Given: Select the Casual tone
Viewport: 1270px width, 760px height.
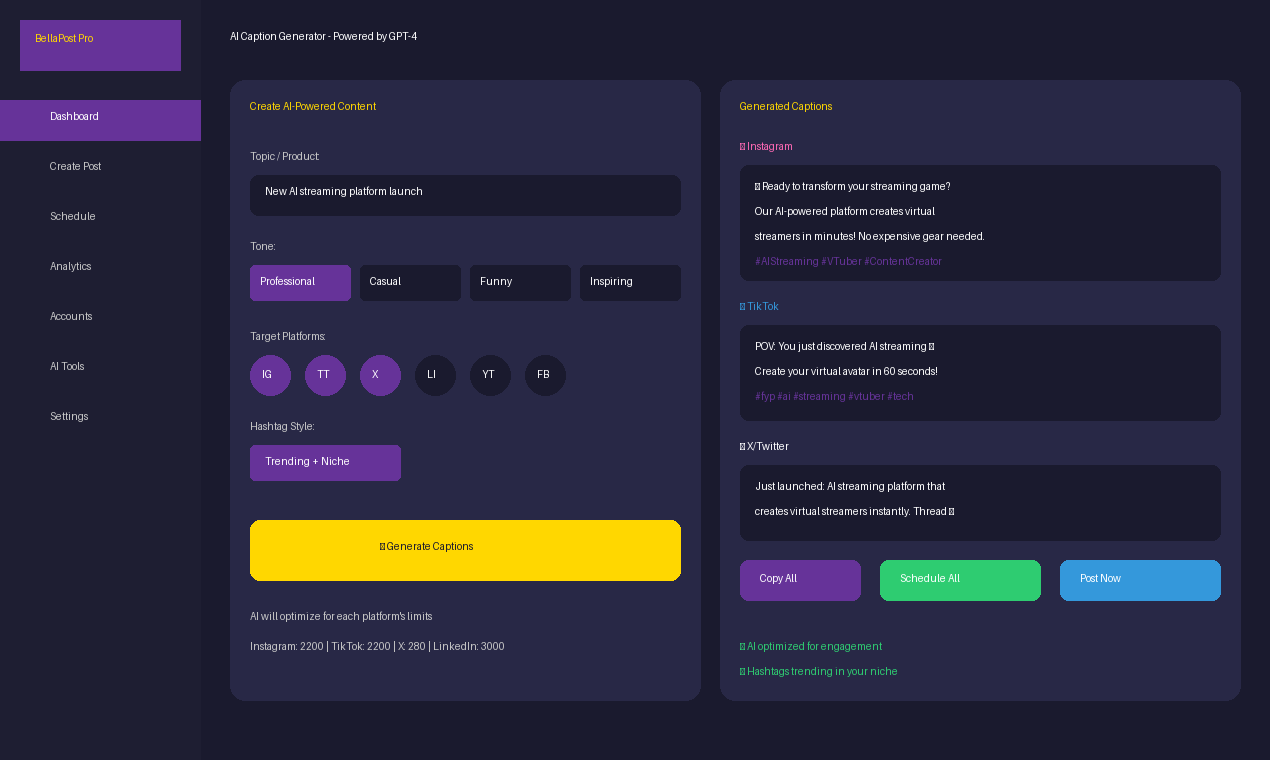Looking at the screenshot, I should [x=410, y=283].
